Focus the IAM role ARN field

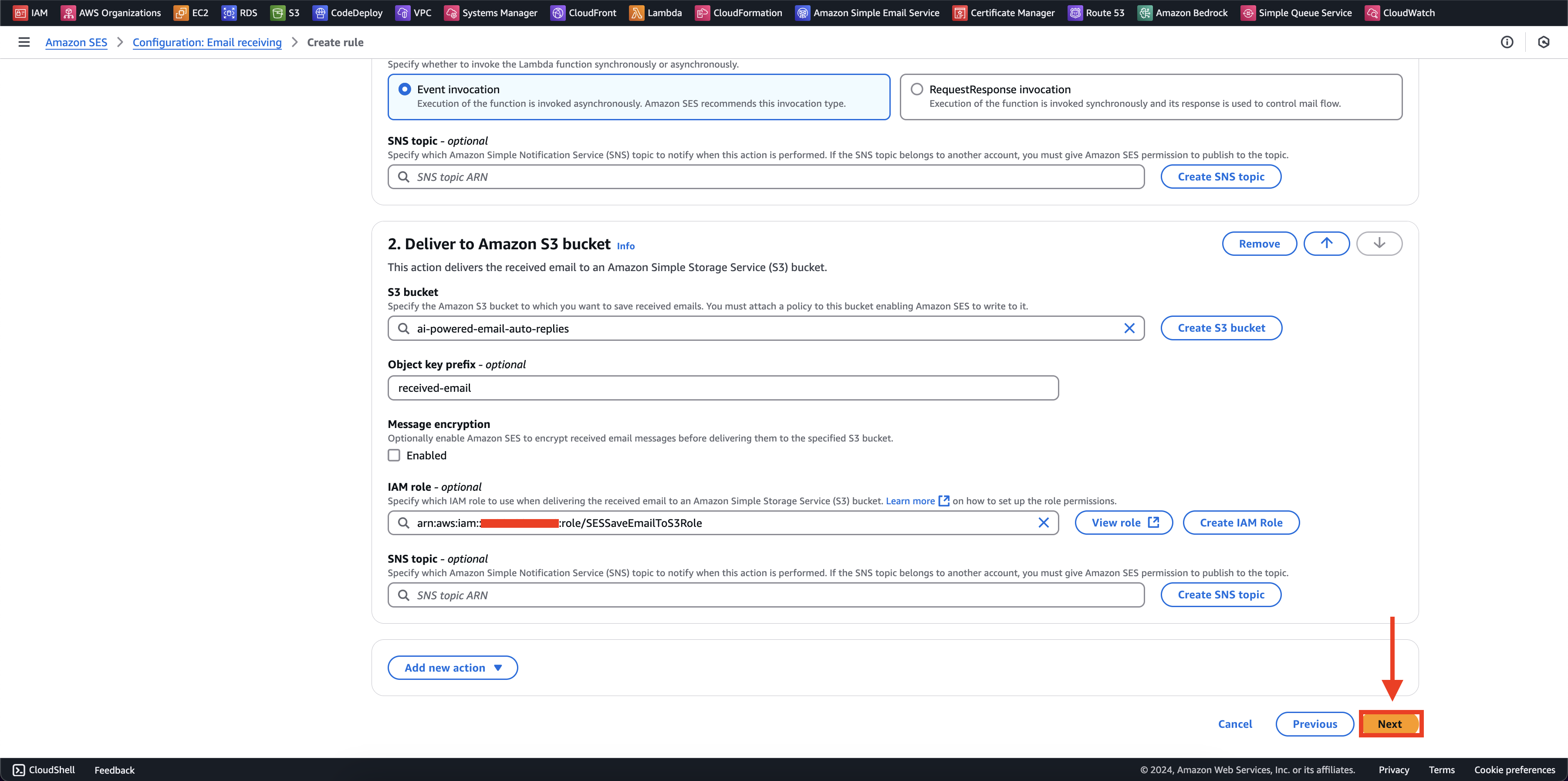723,523
